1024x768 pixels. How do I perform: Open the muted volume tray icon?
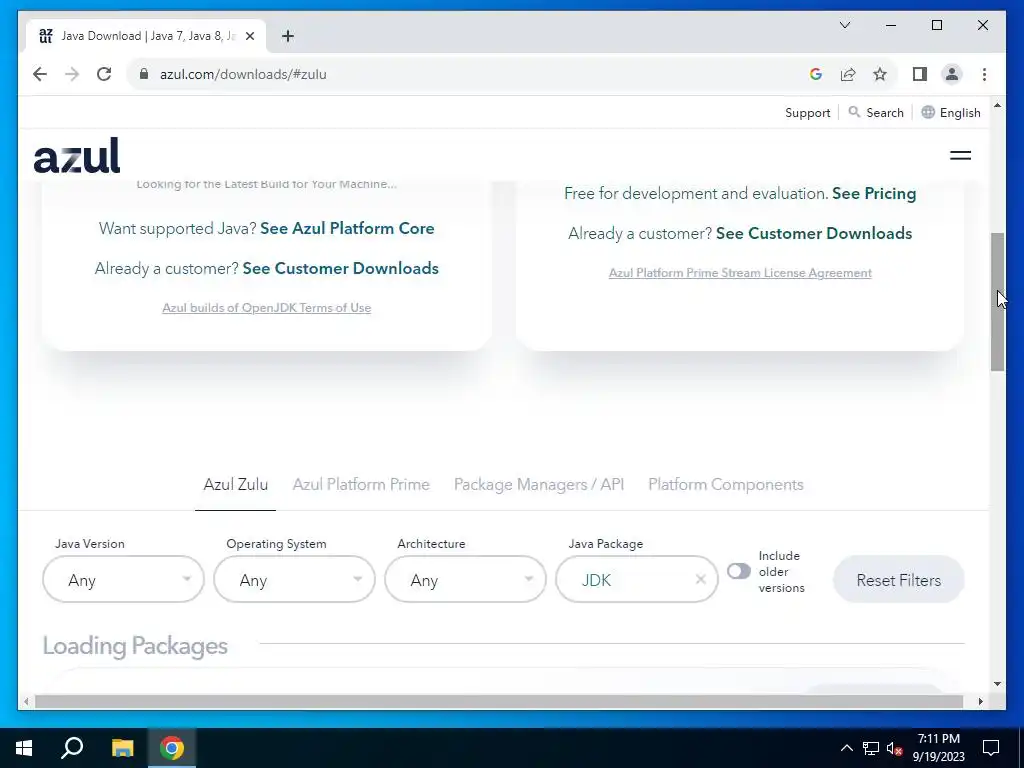click(x=894, y=748)
